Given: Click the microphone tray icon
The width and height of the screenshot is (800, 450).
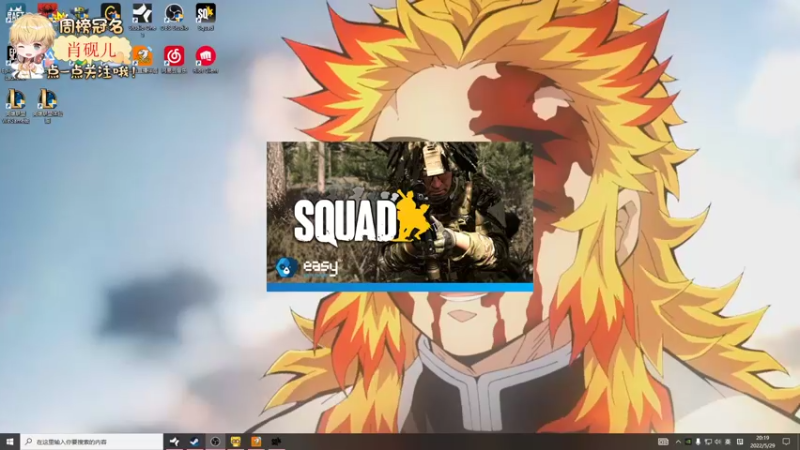Looking at the screenshot, I should tap(698, 442).
